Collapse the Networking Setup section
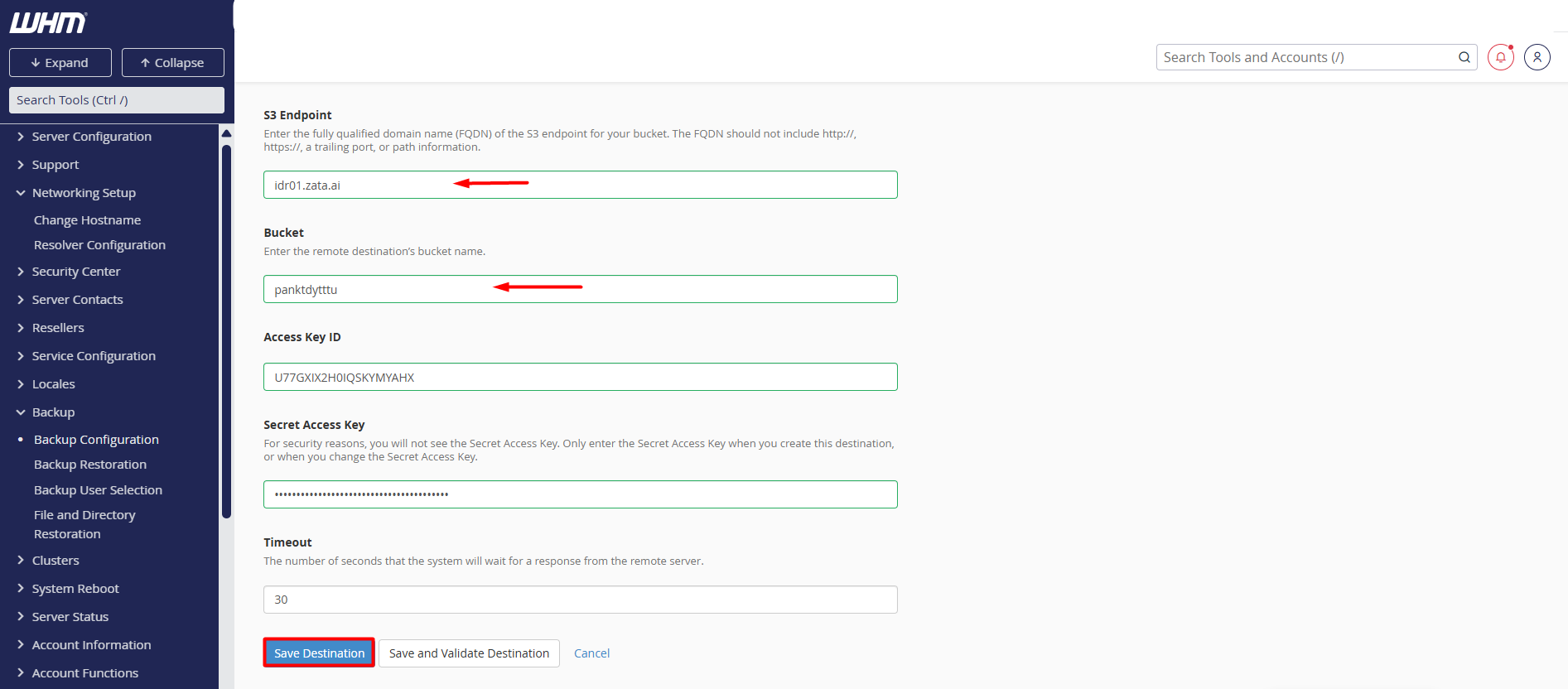1568x689 pixels. click(83, 193)
